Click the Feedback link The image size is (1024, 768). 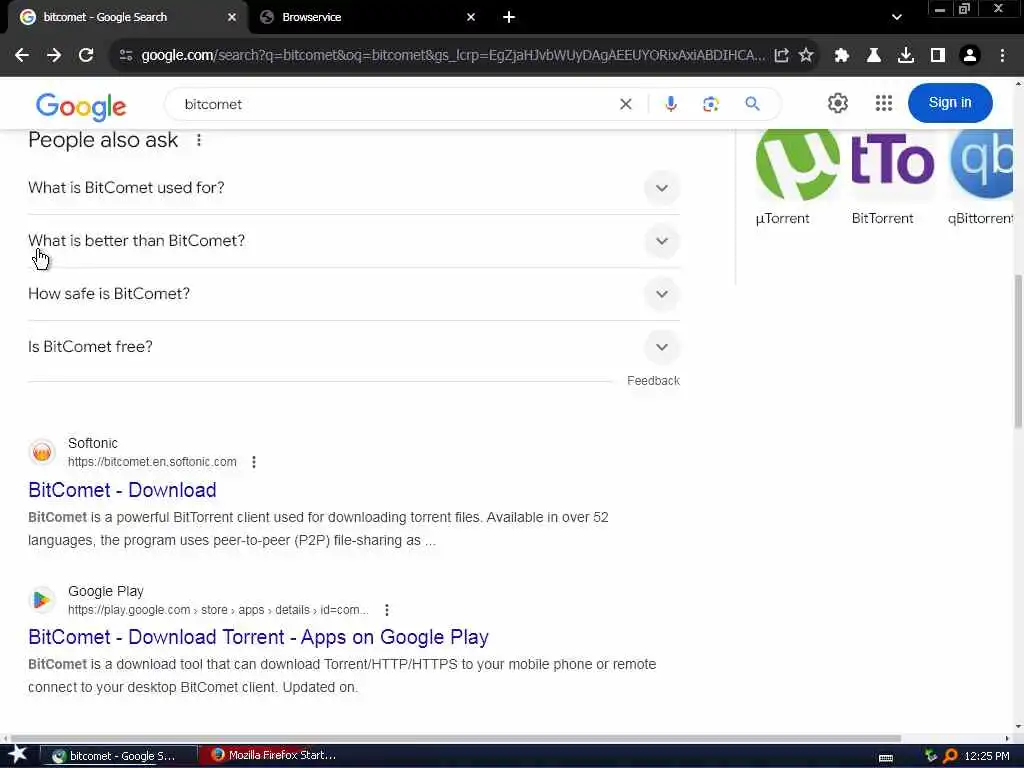point(653,381)
